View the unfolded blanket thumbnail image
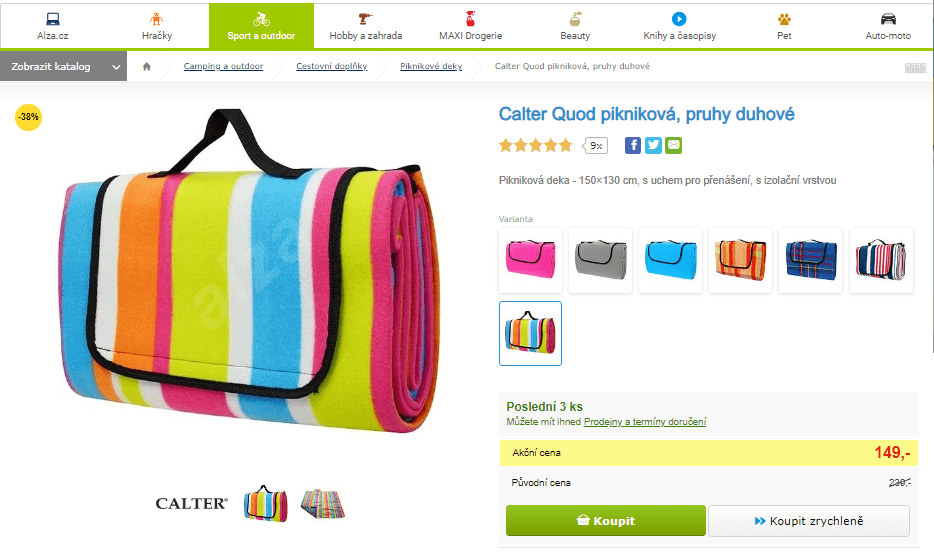Viewport: 934px width, 554px height. coord(323,504)
